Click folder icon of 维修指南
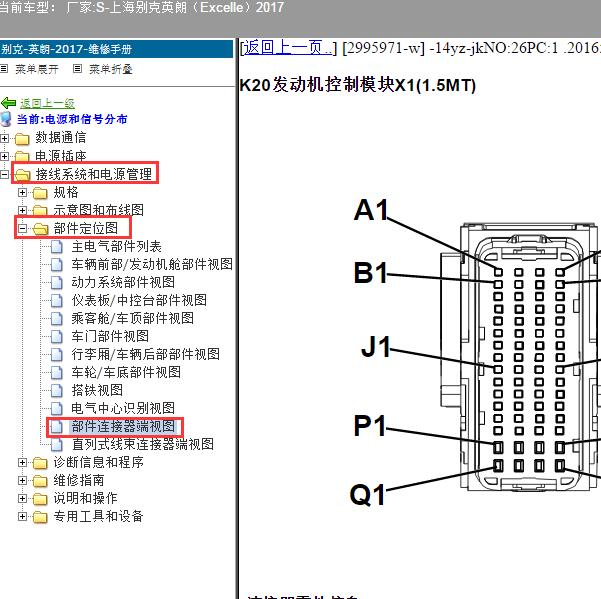601x599 pixels. (40, 481)
